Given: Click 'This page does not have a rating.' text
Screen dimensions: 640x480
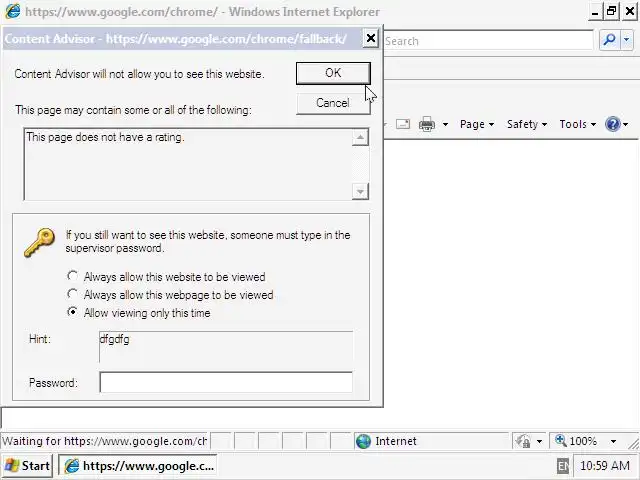Looking at the screenshot, I should [106, 137].
